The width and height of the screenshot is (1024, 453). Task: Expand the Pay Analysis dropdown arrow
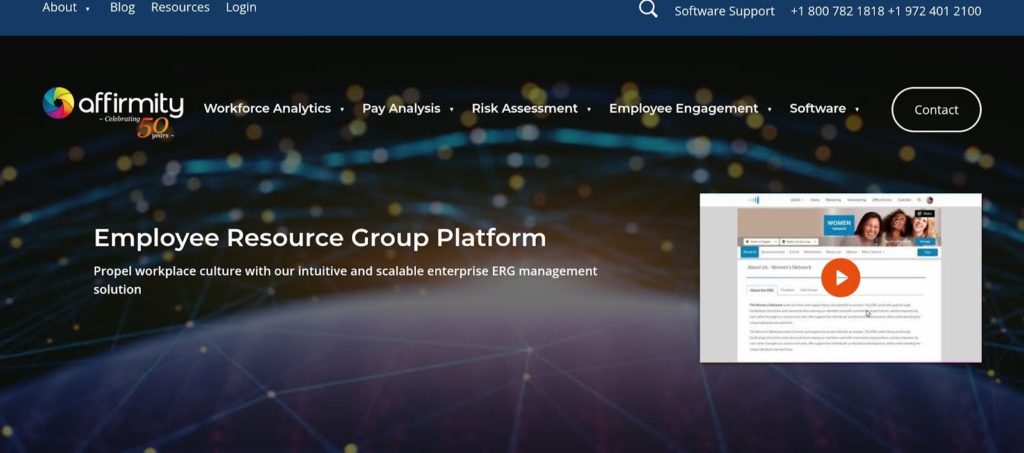tap(451, 110)
